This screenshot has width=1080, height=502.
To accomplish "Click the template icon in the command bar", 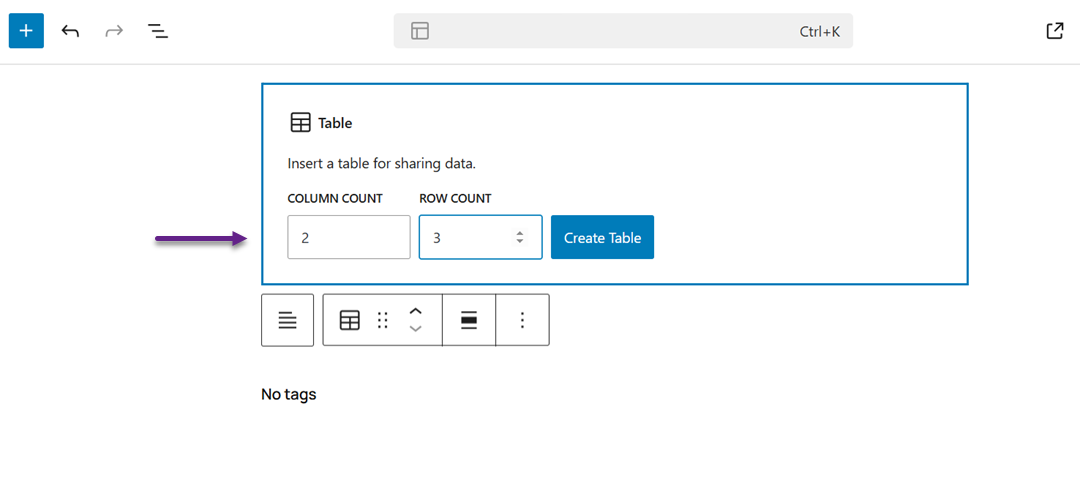I will pyautogui.click(x=420, y=31).
